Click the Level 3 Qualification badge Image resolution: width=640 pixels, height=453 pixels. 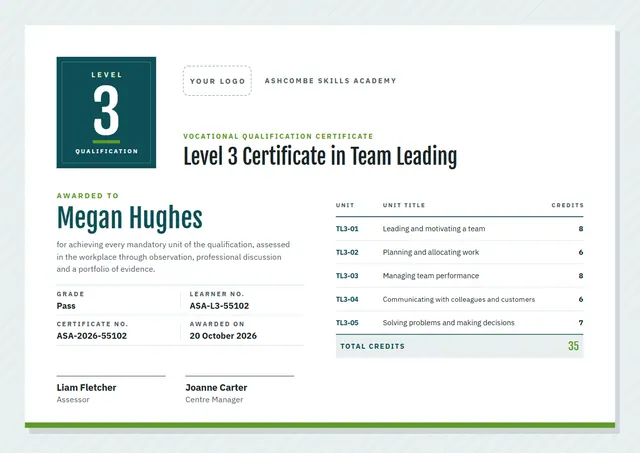[106, 112]
